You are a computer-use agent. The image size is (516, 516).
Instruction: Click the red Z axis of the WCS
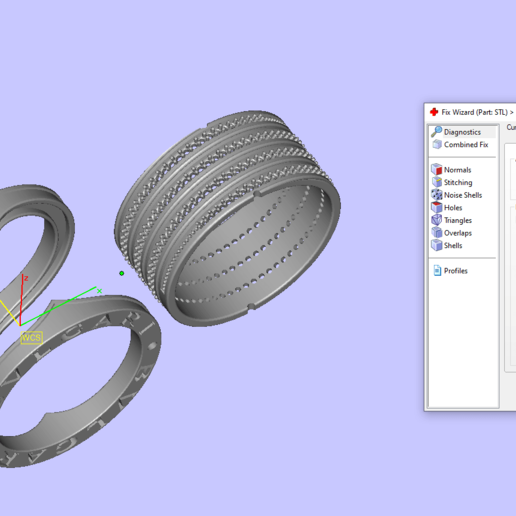pyautogui.click(x=22, y=299)
